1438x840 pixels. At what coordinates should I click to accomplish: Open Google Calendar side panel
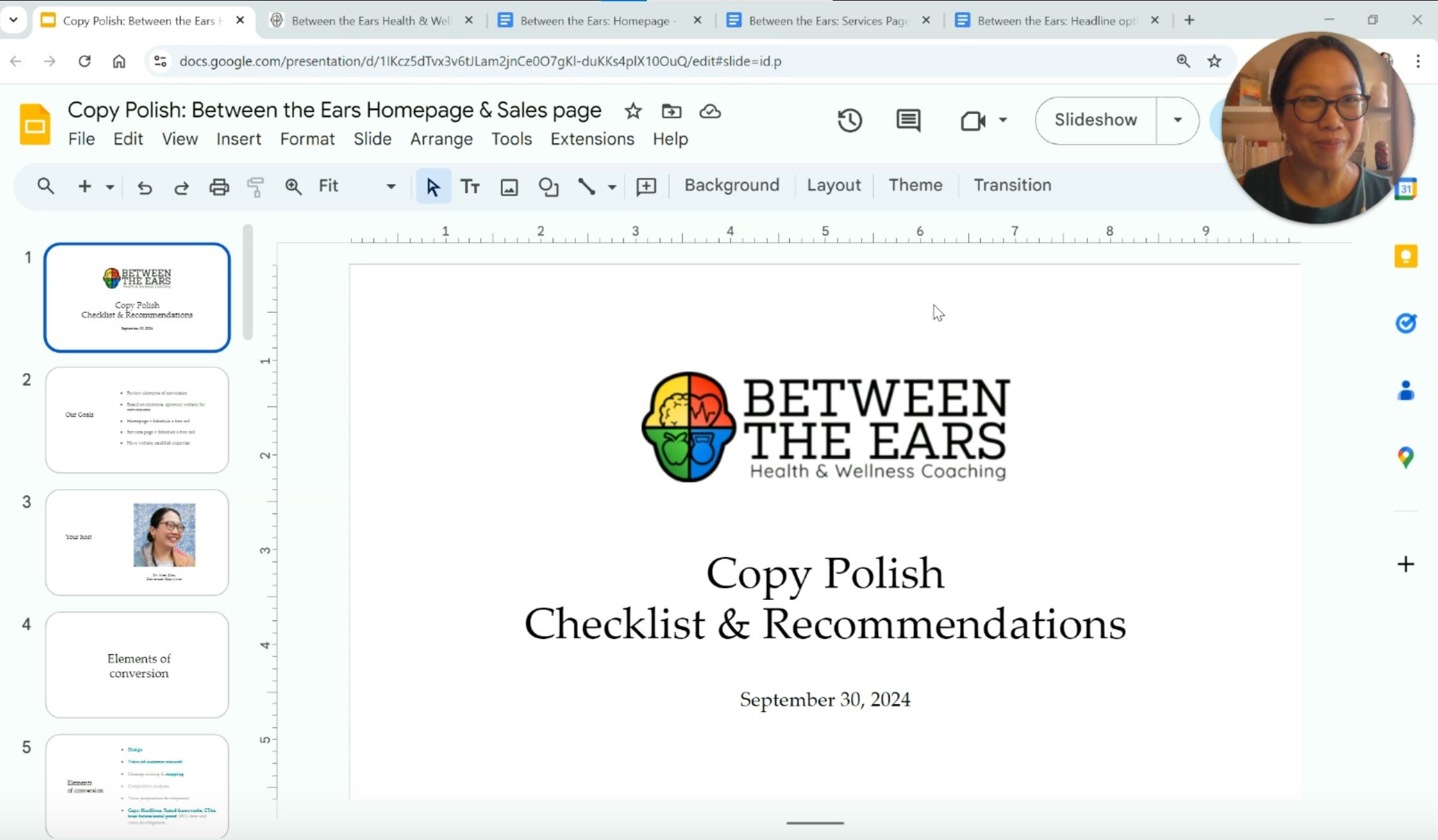point(1406,190)
